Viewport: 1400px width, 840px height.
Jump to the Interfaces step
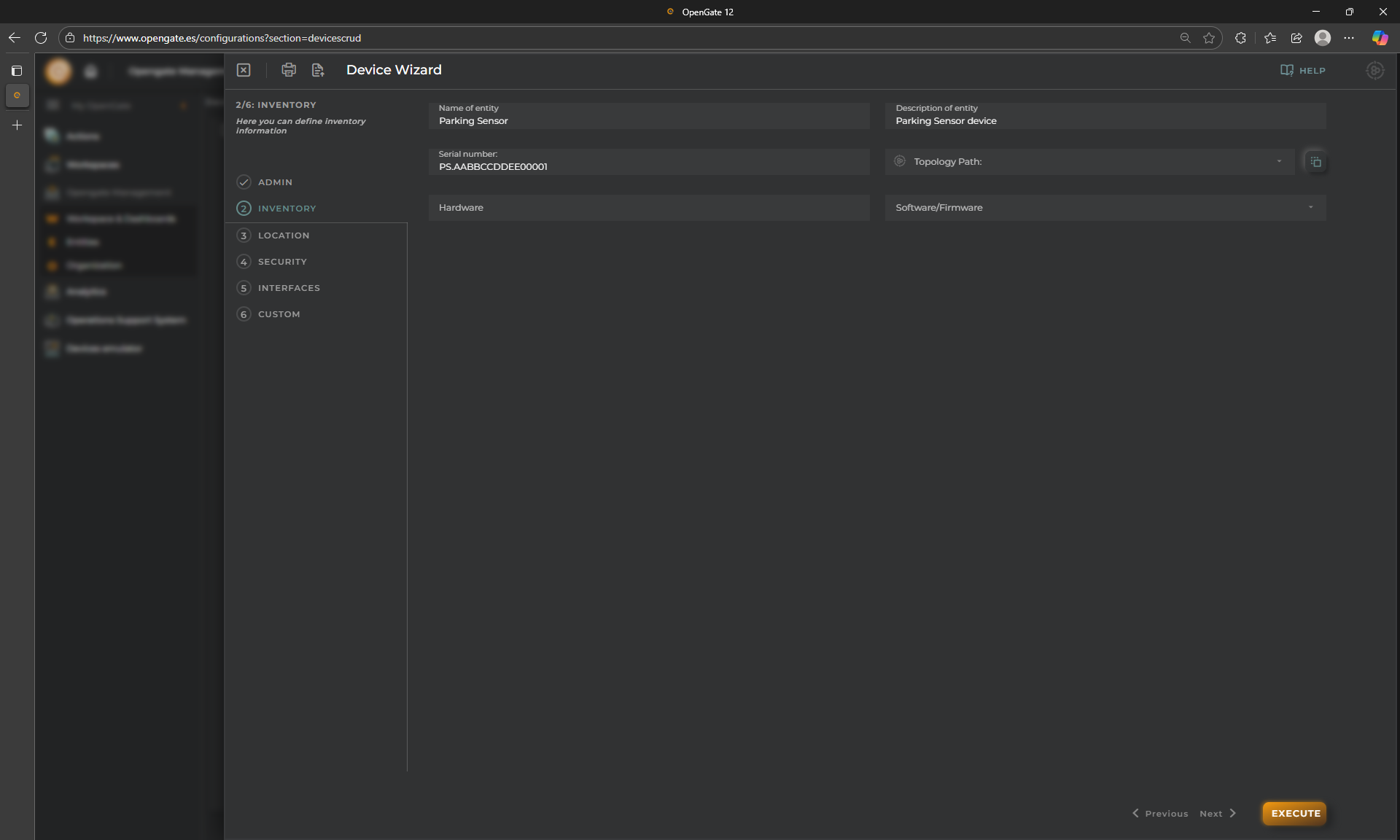pyautogui.click(x=288, y=288)
